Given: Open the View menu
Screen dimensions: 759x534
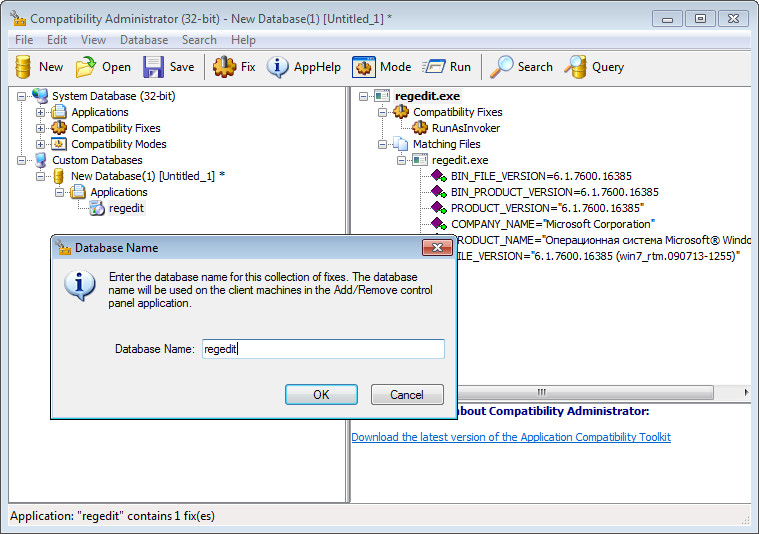Looking at the screenshot, I should [x=93, y=40].
